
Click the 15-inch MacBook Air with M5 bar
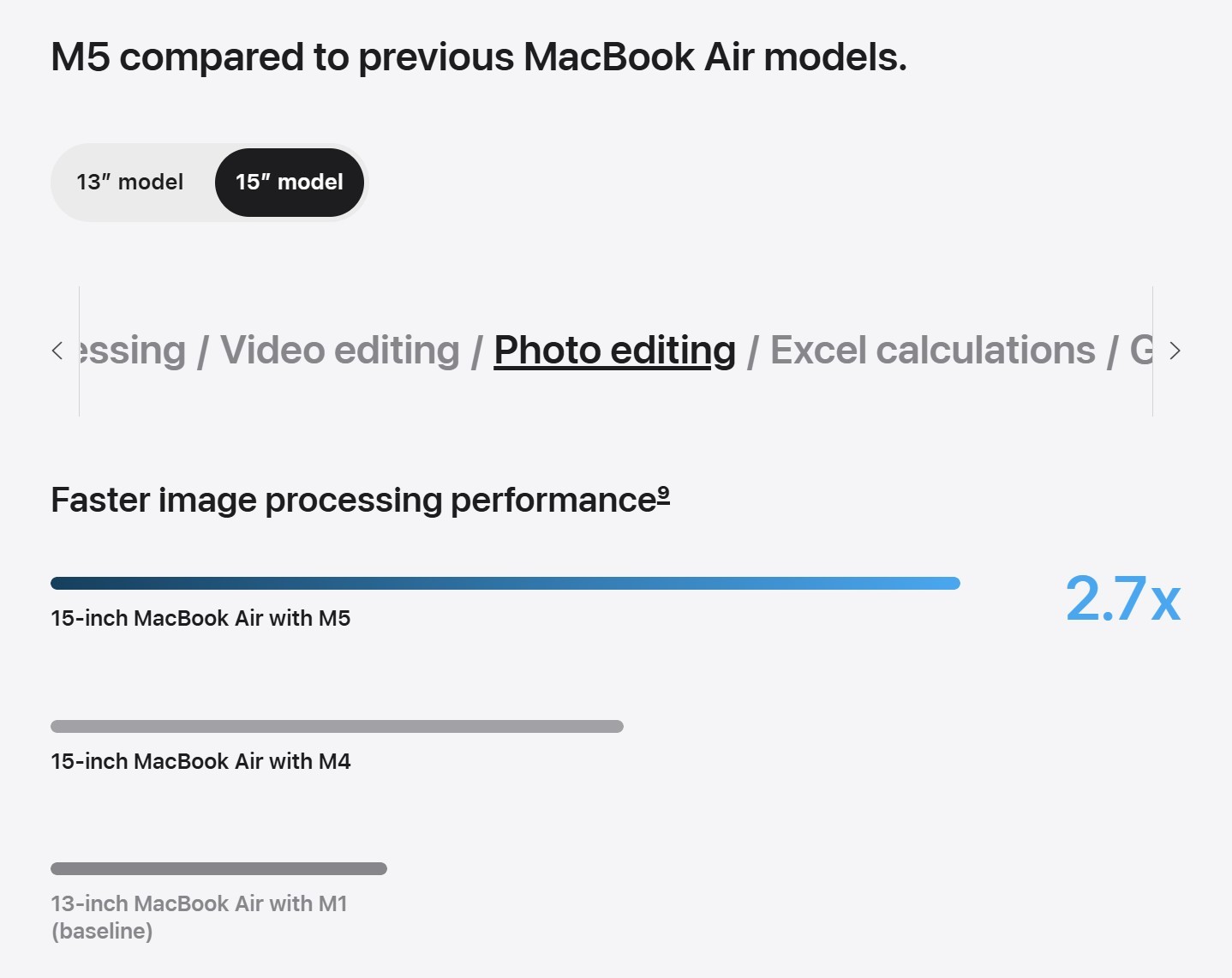[505, 583]
